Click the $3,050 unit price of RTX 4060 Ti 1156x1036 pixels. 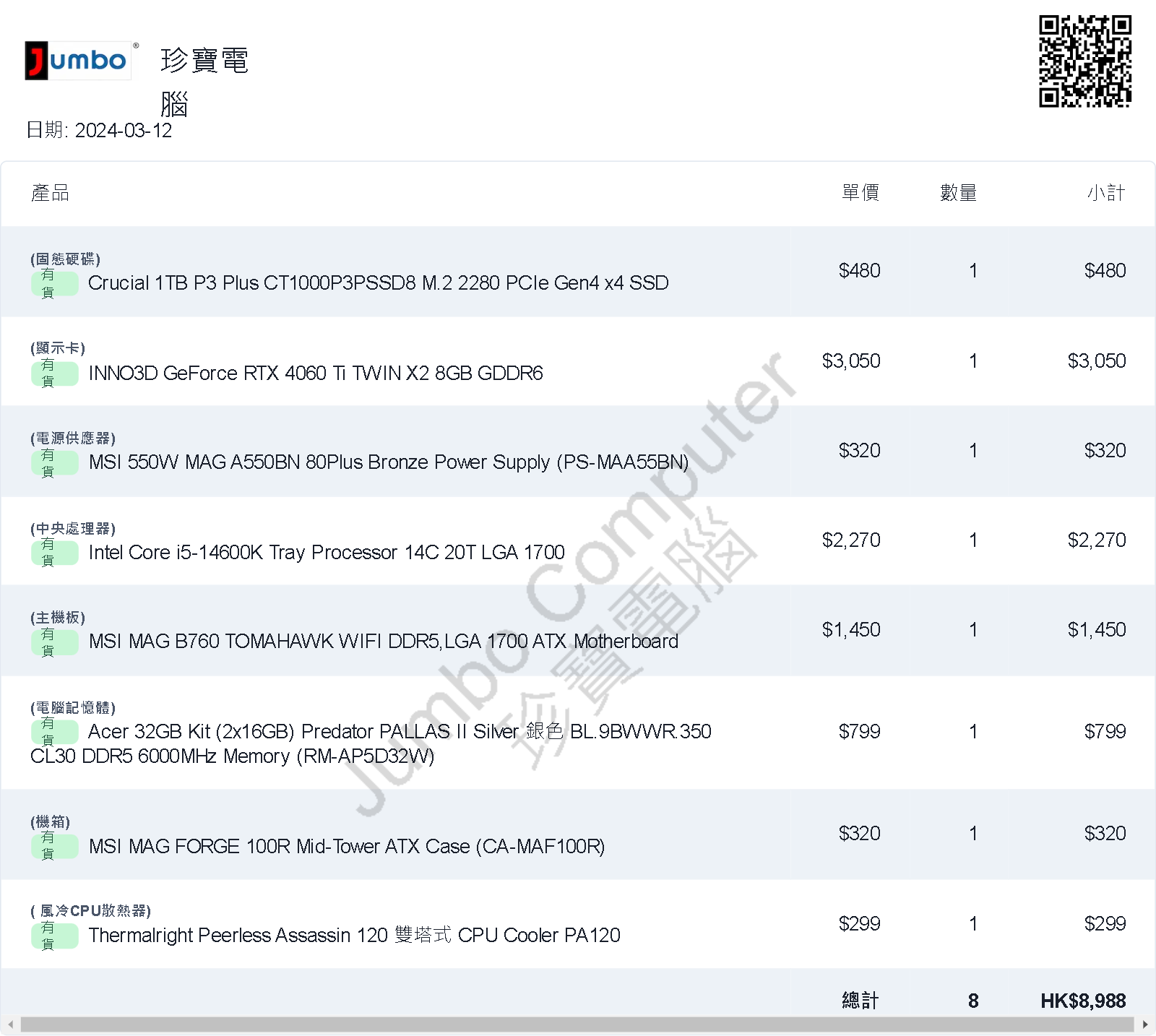pos(851,361)
